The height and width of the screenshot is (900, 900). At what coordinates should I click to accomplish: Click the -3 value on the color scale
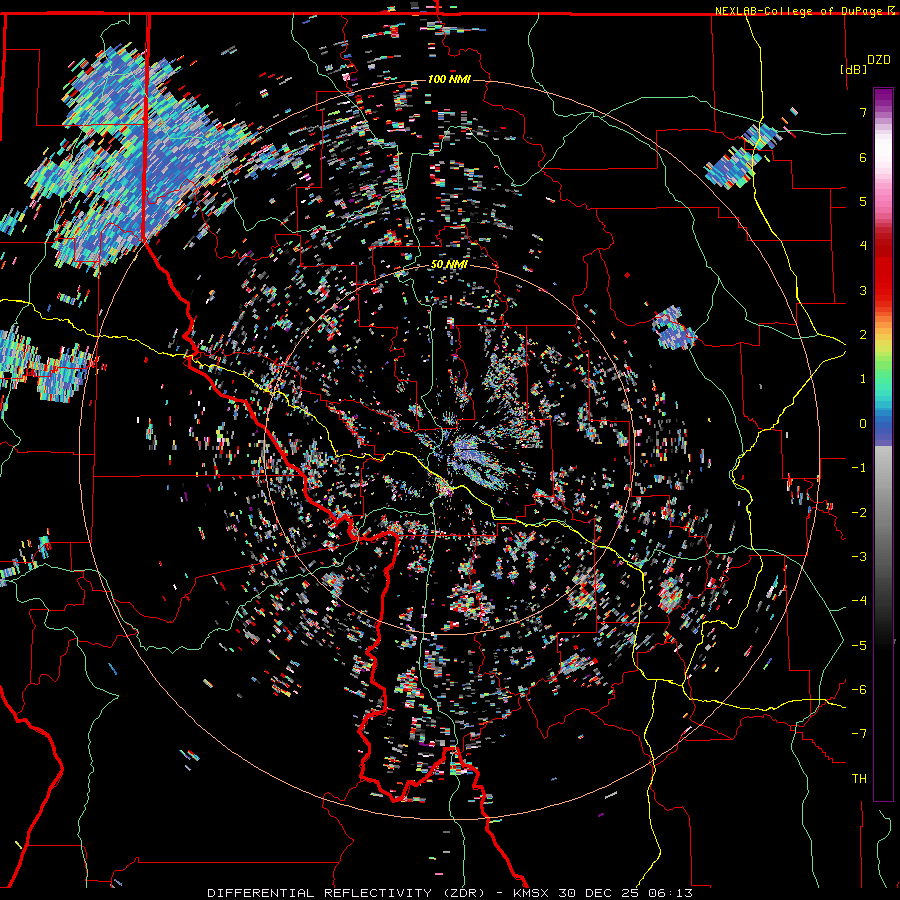point(859,557)
